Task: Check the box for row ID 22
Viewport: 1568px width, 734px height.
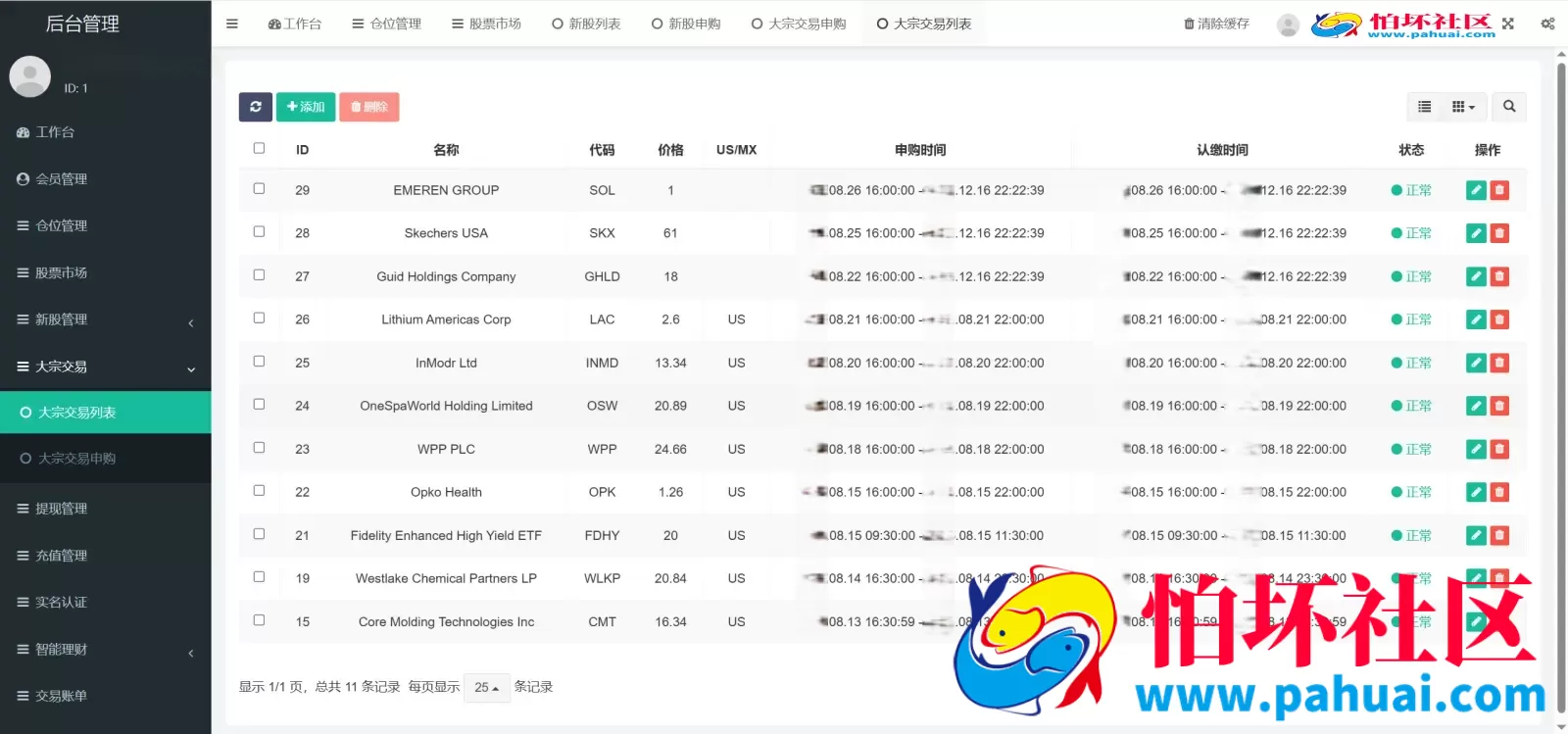Action: 259,490
